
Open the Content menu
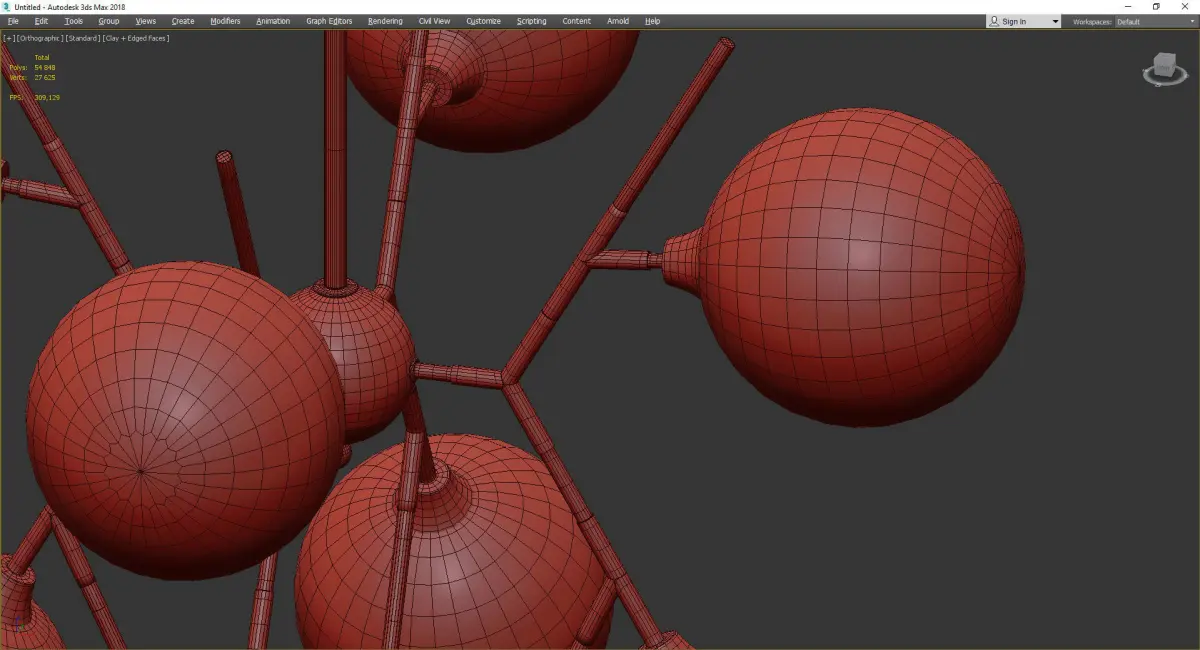point(576,21)
